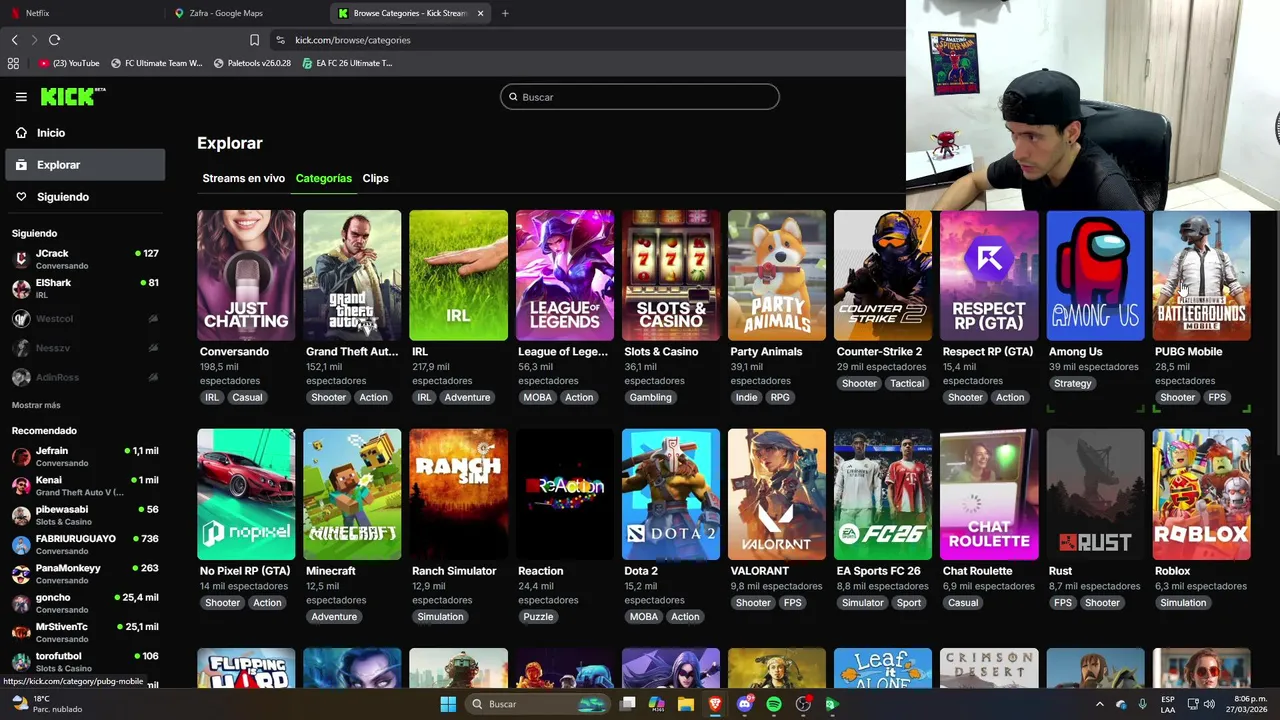This screenshot has width=1280, height=720.
Task: Open FC Ultimate Team bookmark
Action: [x=156, y=63]
